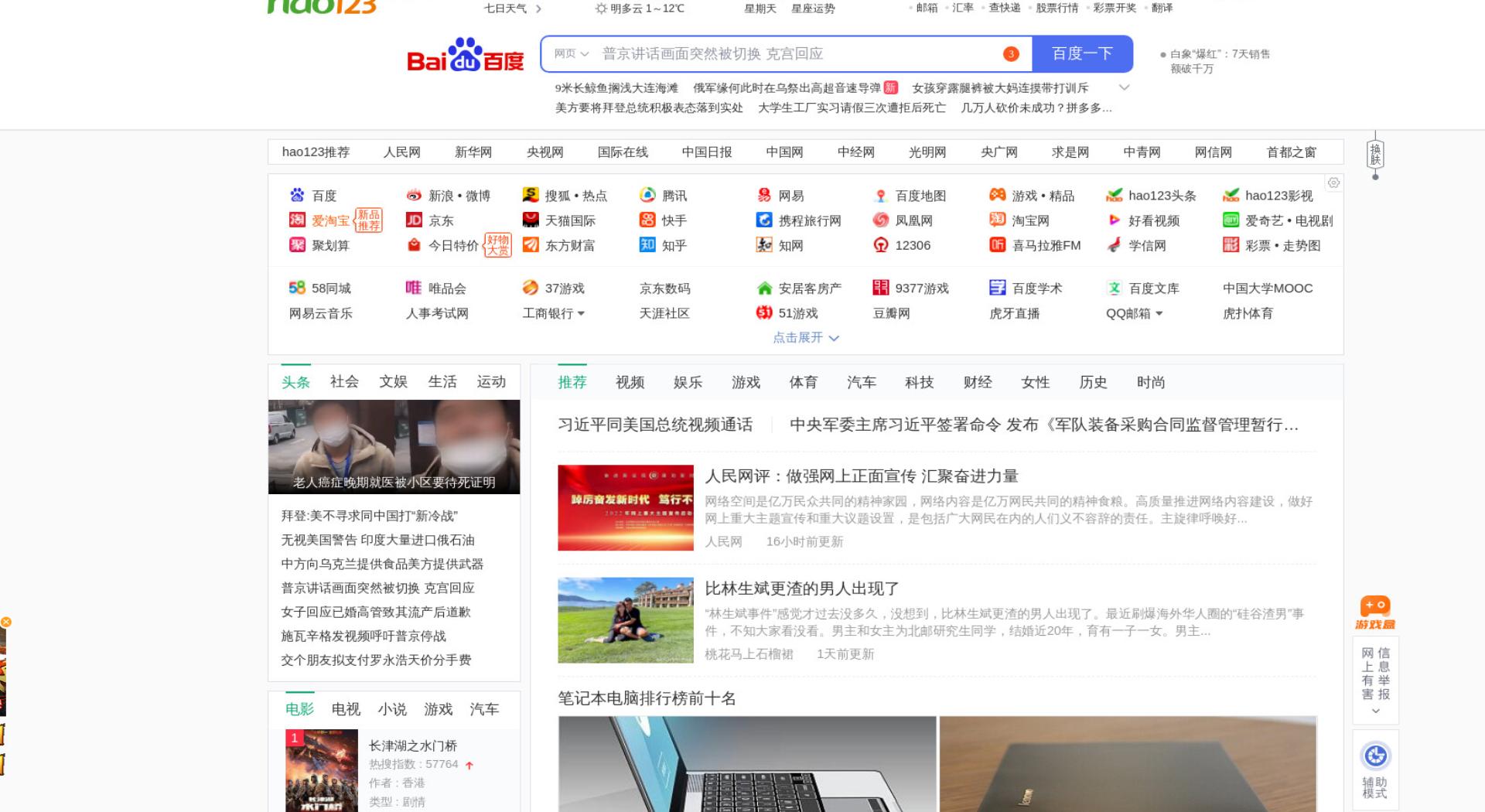Screen dimensions: 1485x812
Task: Click the 爱奇艺 green icon
Action: coord(1231,220)
